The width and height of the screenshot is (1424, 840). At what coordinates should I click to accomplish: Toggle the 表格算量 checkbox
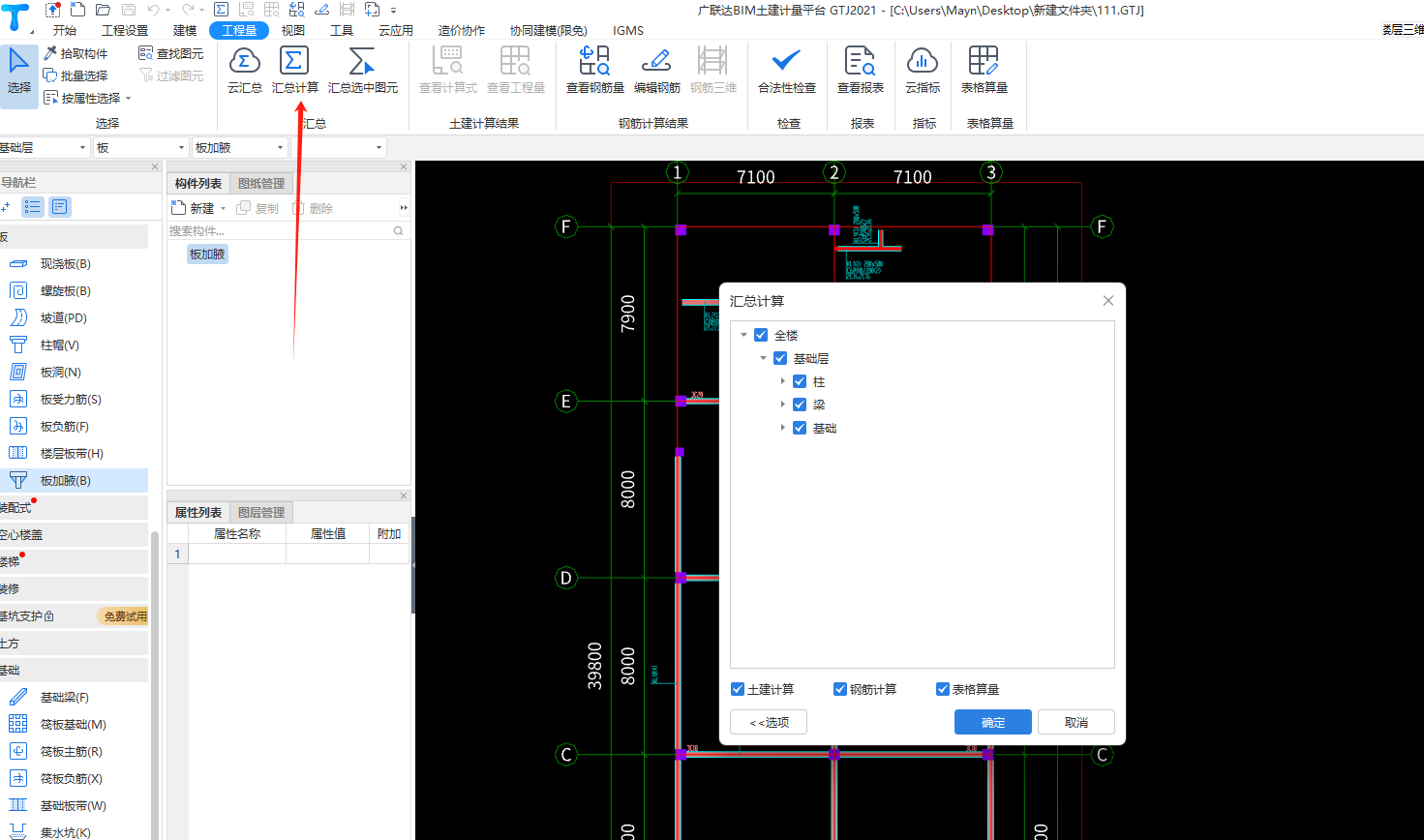tap(943, 689)
